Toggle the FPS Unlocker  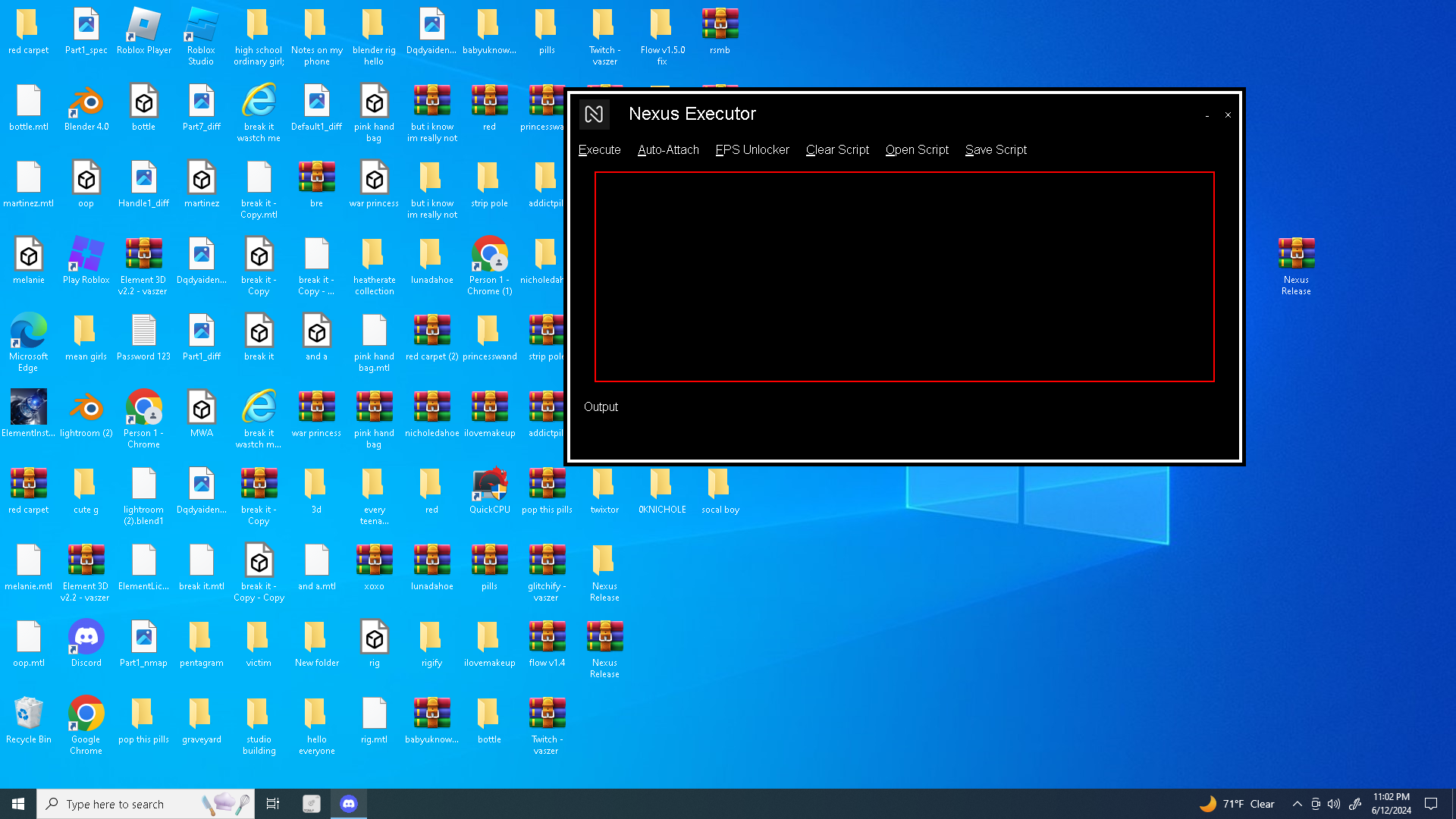click(752, 150)
